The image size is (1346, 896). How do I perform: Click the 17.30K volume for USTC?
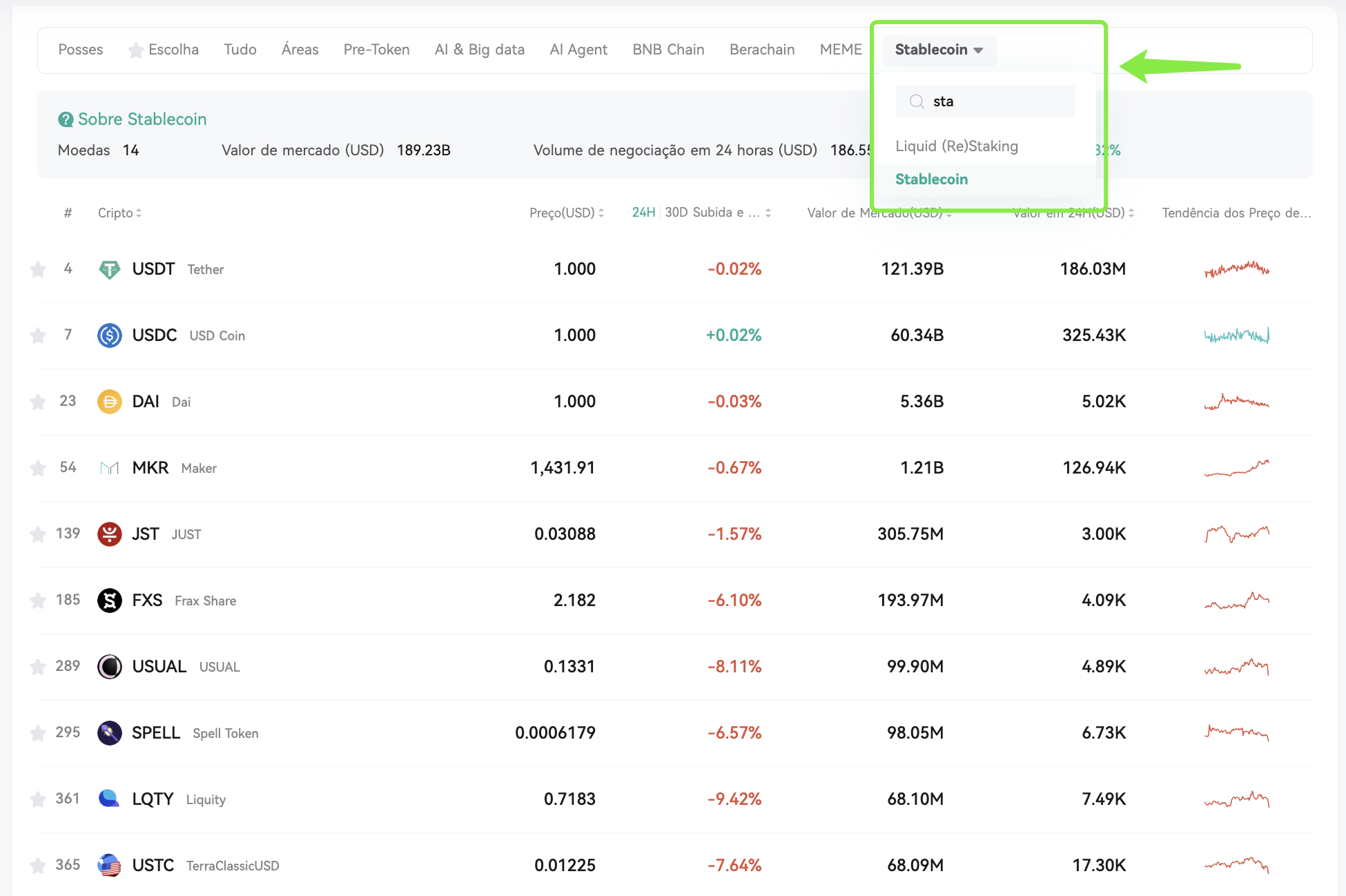1099,866
